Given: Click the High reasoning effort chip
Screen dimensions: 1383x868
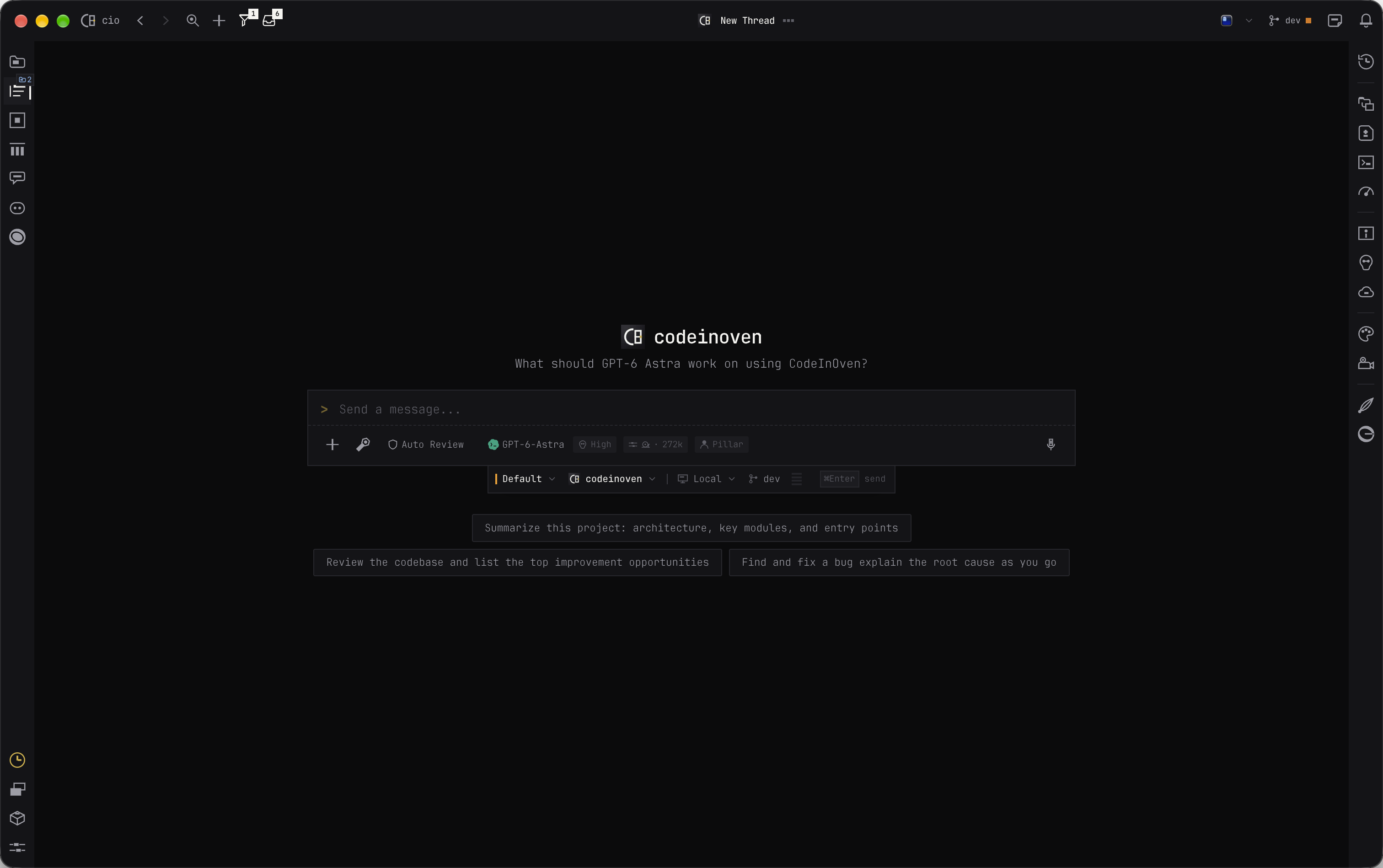Looking at the screenshot, I should tap(595, 445).
